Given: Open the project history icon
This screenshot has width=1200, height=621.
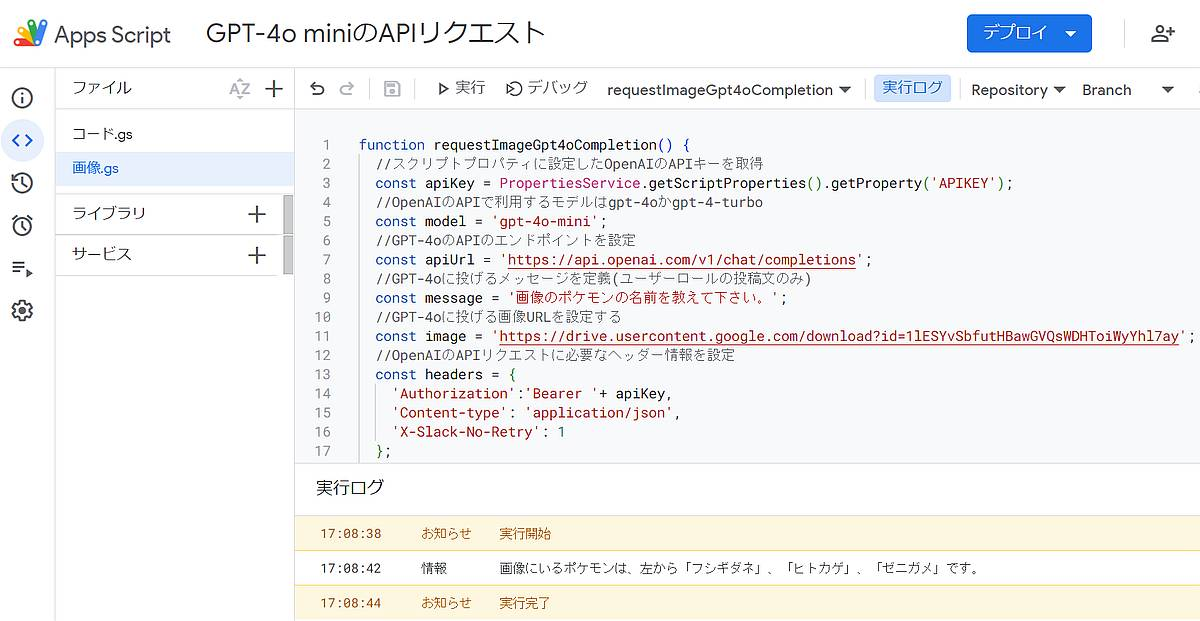Looking at the screenshot, I should click(x=22, y=183).
